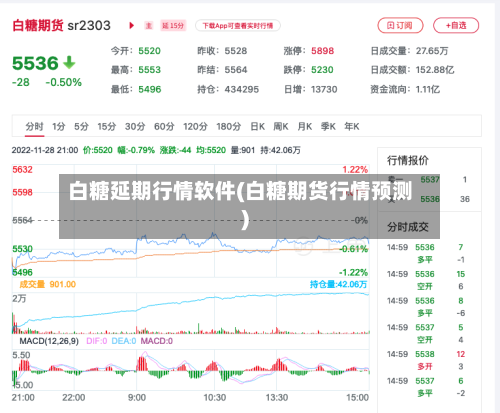Switch to the 180分 chart tab
500x413 pixels.
tap(228, 126)
